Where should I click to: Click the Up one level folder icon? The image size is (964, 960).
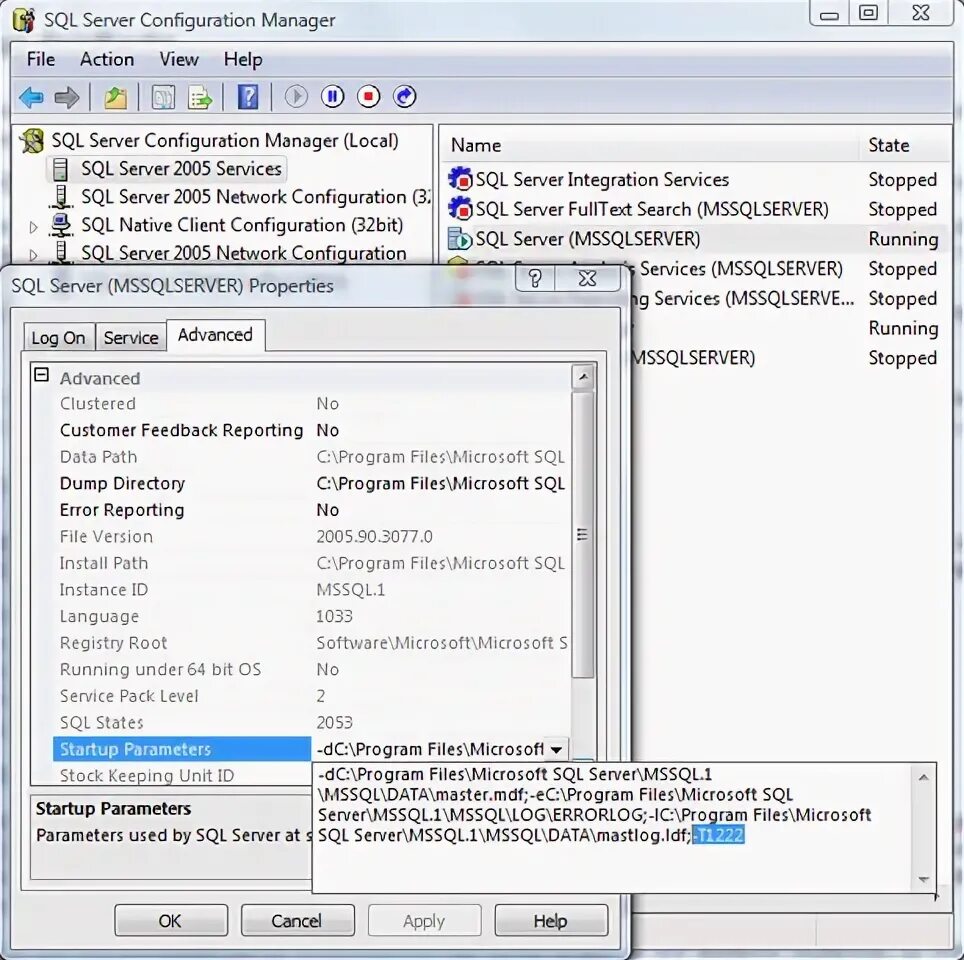click(116, 97)
